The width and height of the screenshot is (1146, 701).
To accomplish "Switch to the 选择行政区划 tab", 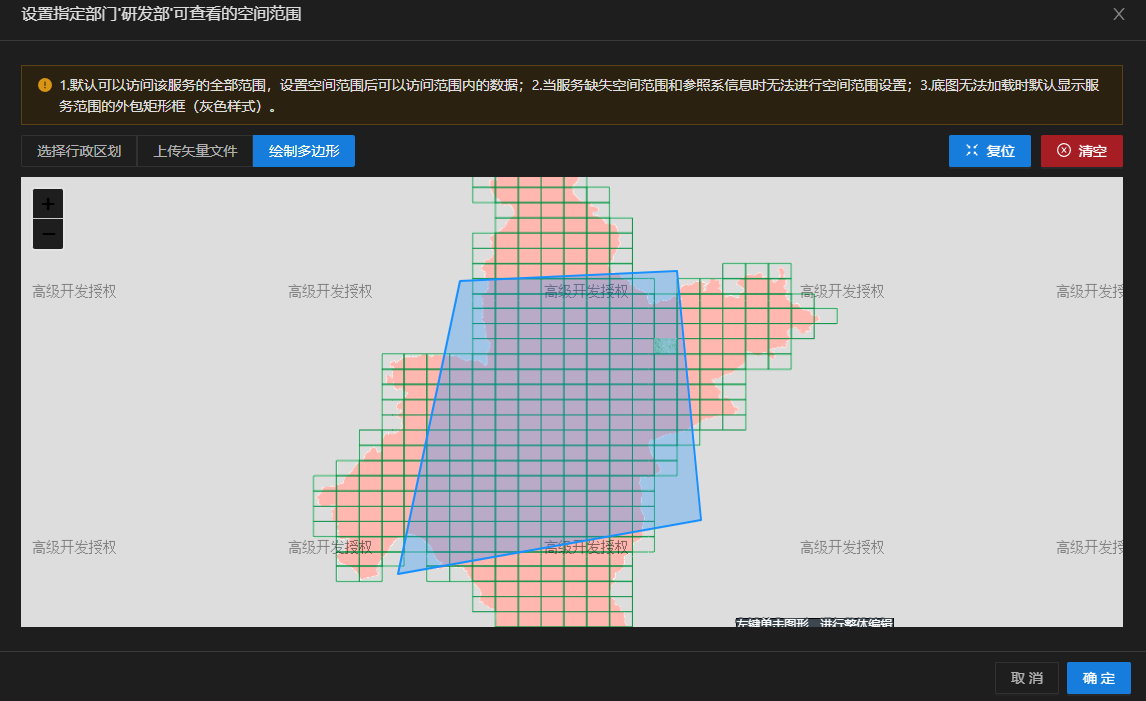I will point(79,151).
